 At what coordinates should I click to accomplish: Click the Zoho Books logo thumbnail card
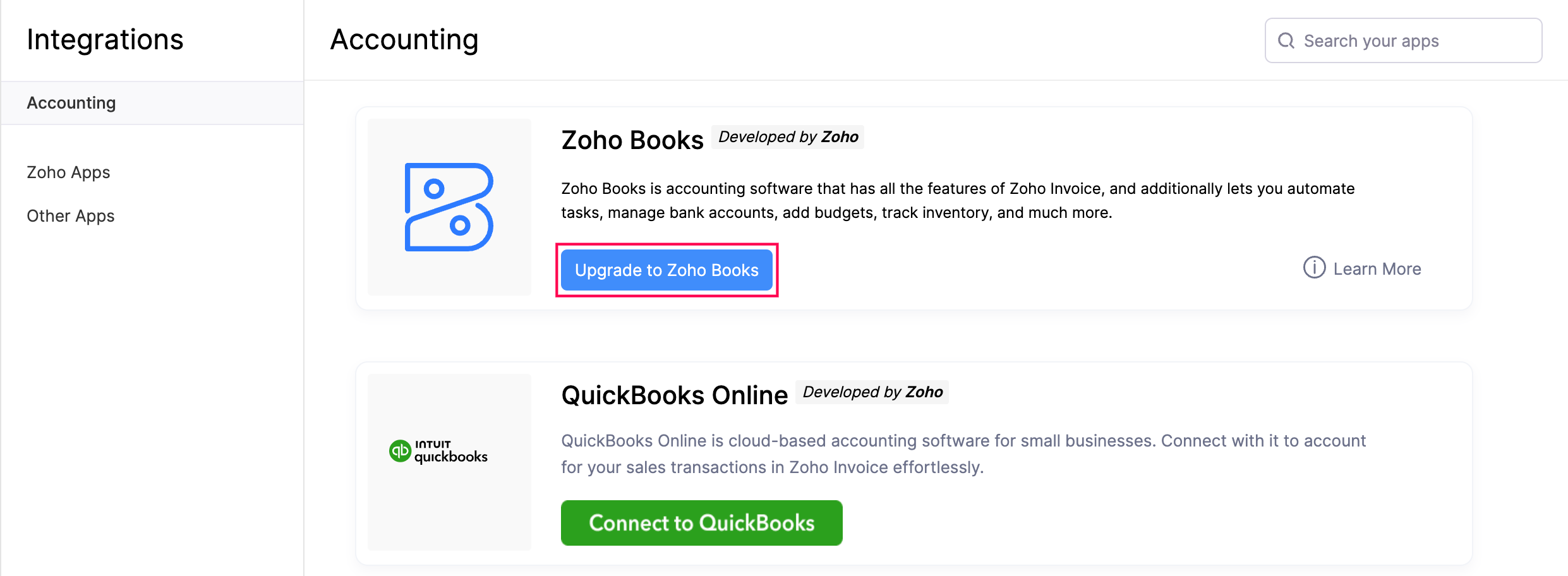click(449, 207)
